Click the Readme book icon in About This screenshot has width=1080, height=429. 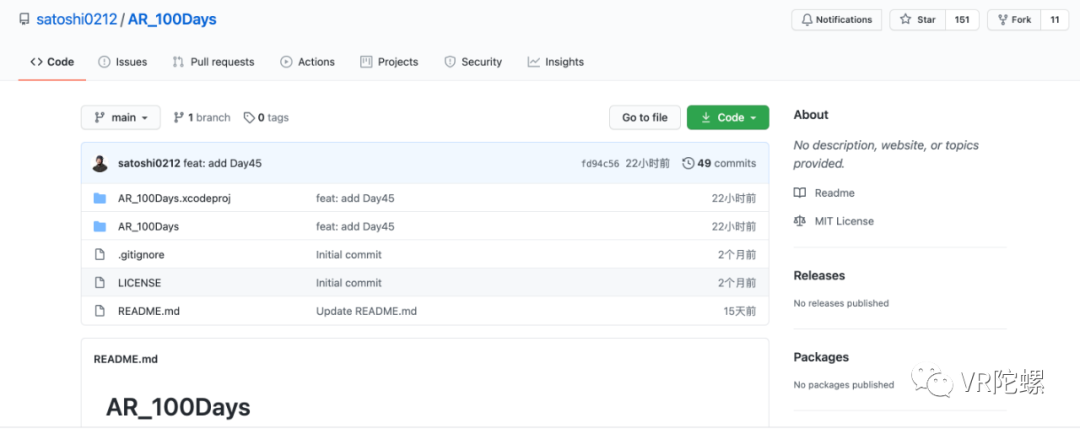click(x=800, y=193)
